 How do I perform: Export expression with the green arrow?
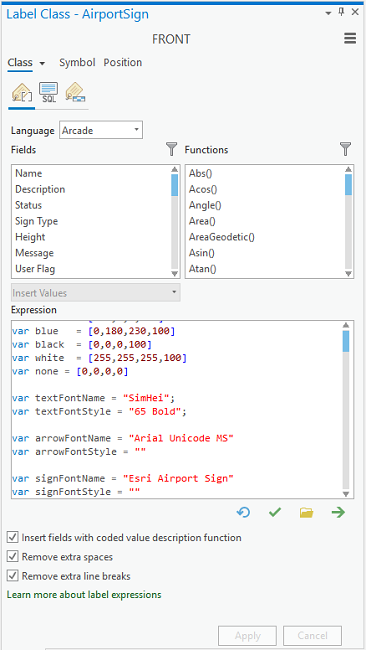[x=338, y=513]
